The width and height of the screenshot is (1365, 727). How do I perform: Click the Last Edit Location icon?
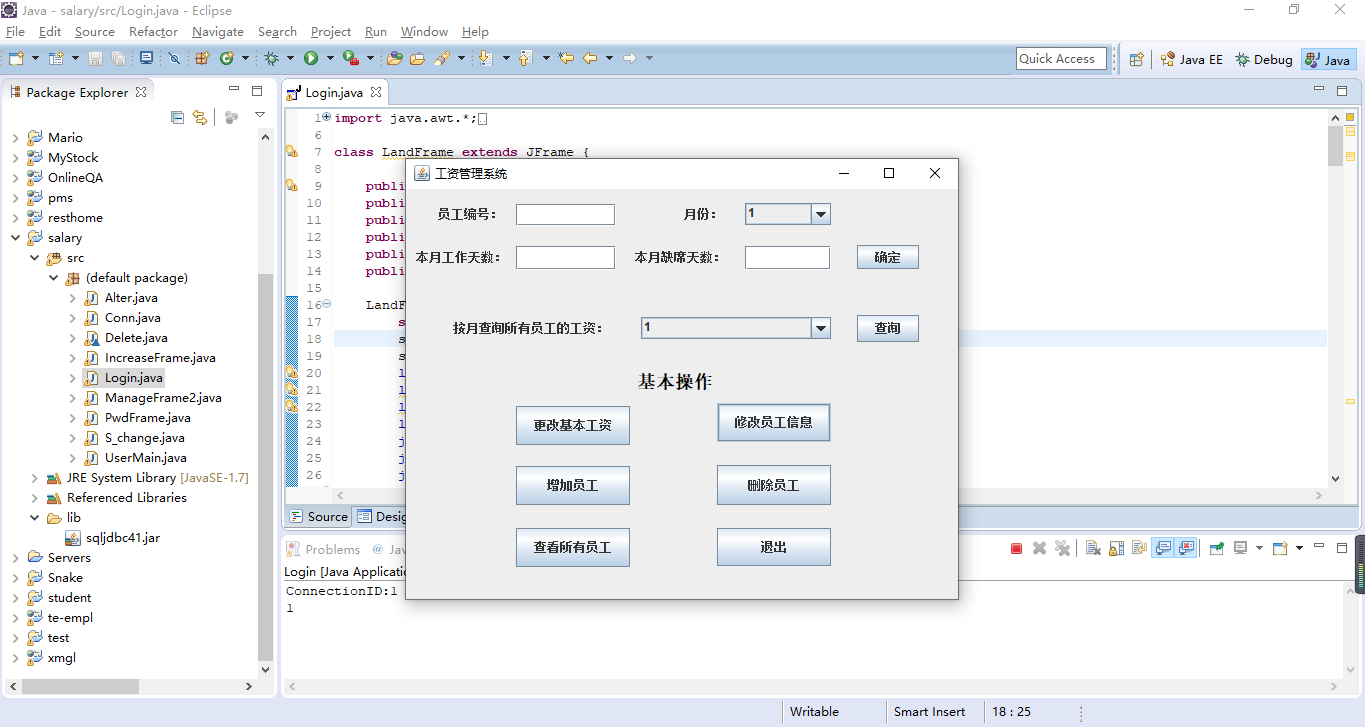(566, 58)
